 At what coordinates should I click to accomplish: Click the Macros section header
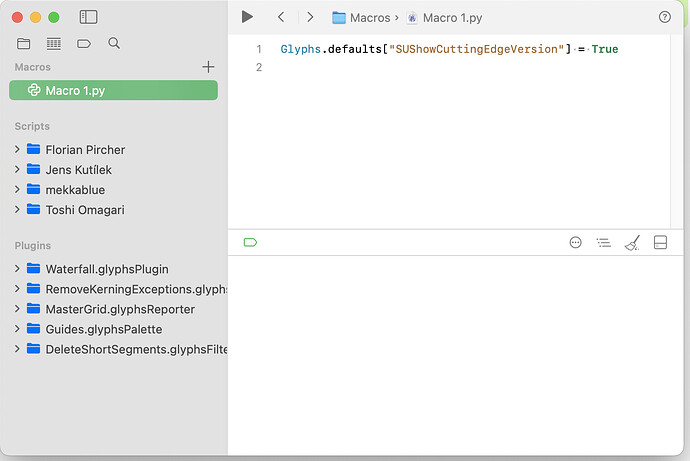pos(33,67)
